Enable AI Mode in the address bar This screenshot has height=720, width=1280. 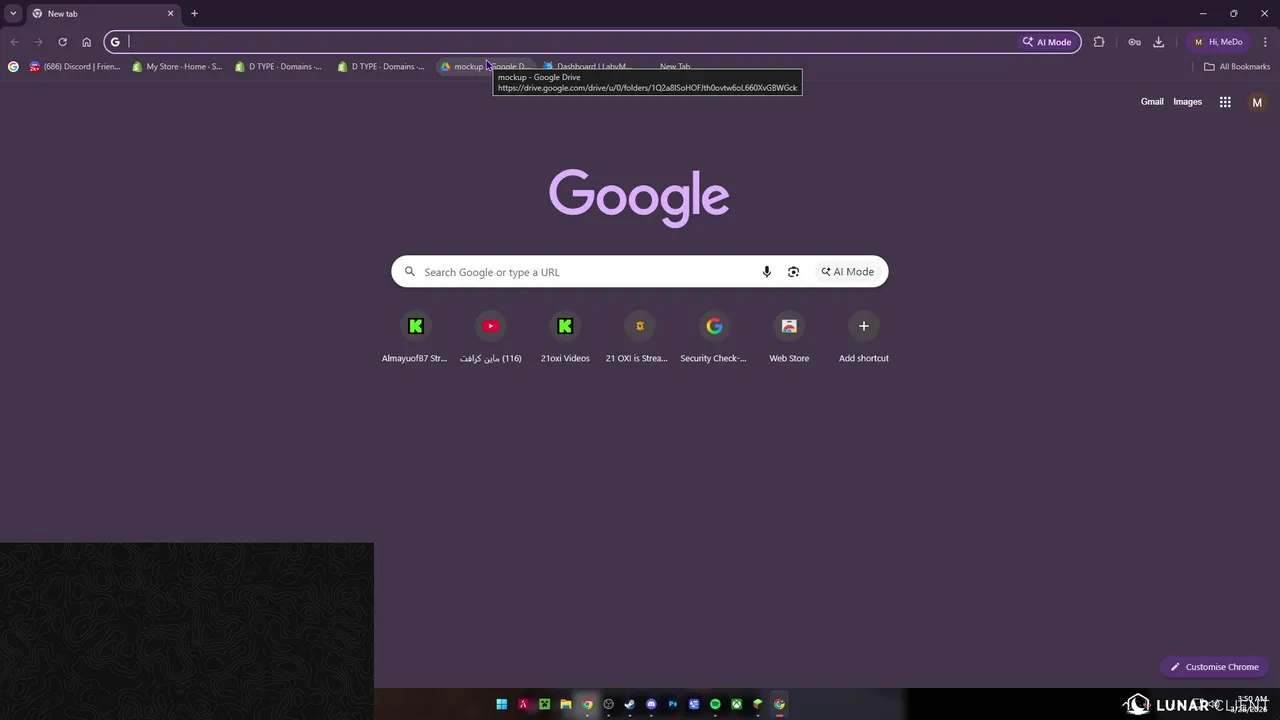point(1047,42)
